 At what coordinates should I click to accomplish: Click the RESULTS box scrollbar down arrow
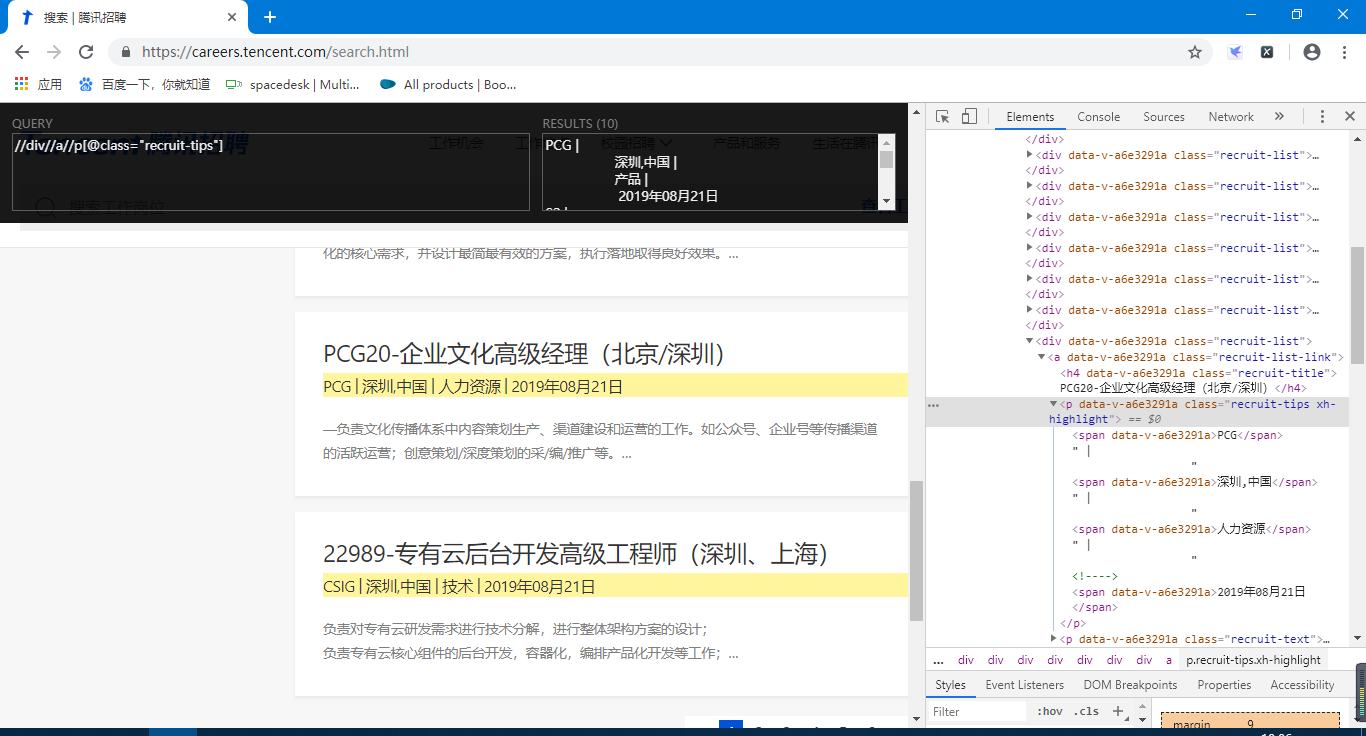[x=886, y=201]
